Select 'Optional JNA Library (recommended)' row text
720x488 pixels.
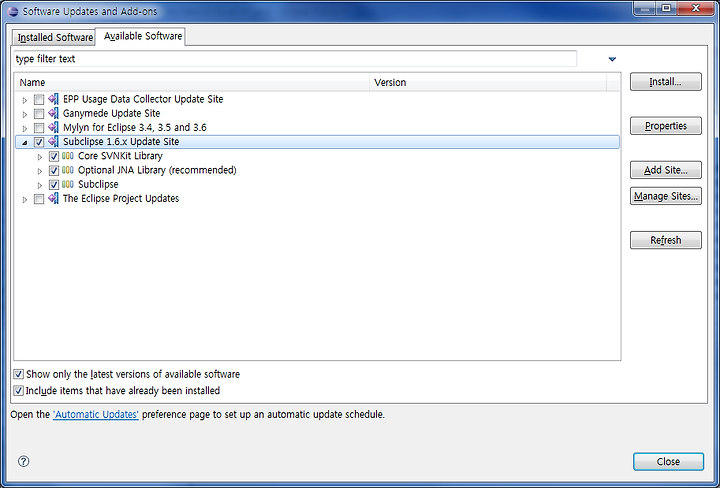[157, 170]
